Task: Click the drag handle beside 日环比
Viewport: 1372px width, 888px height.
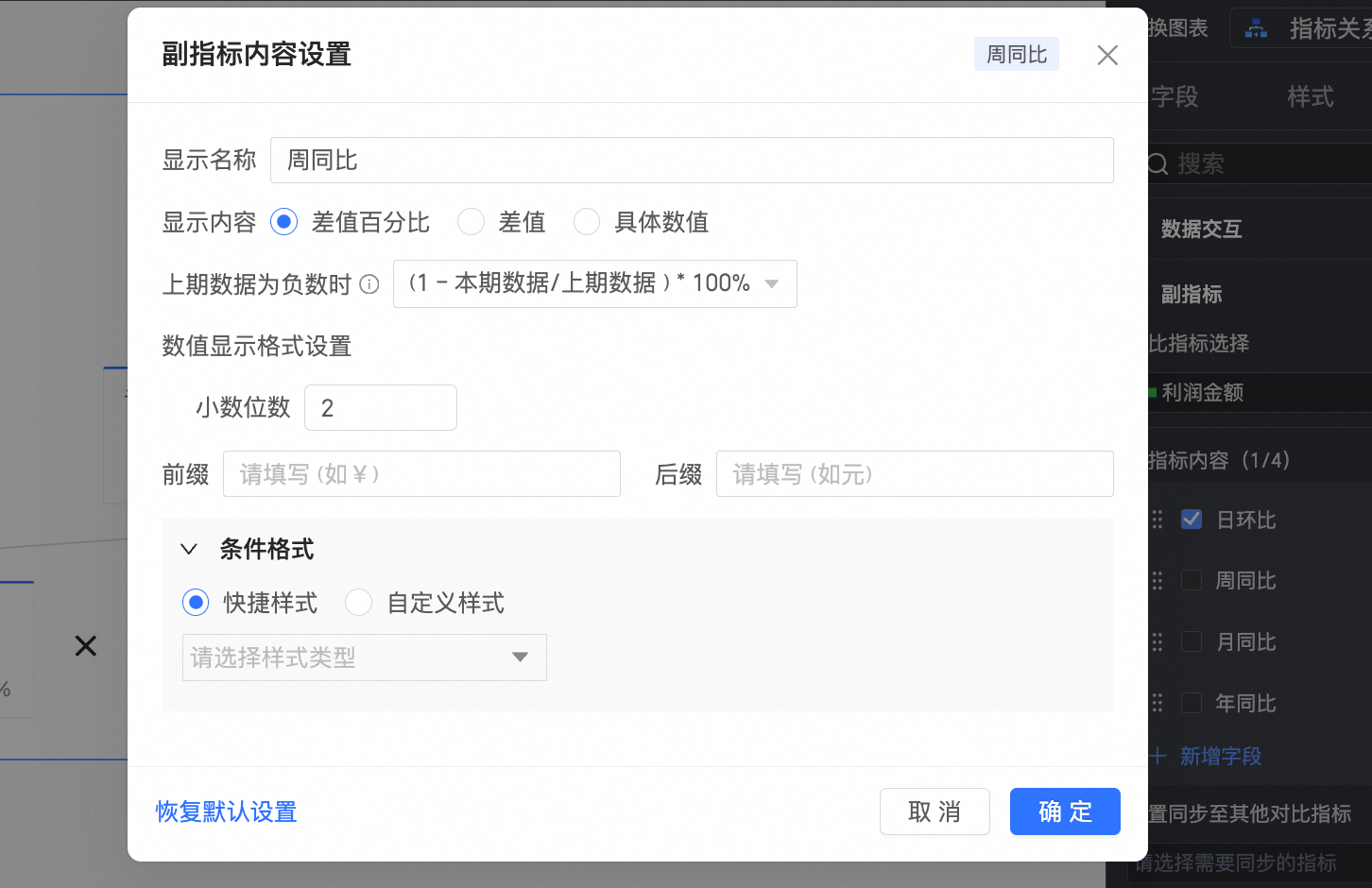Action: (1158, 520)
